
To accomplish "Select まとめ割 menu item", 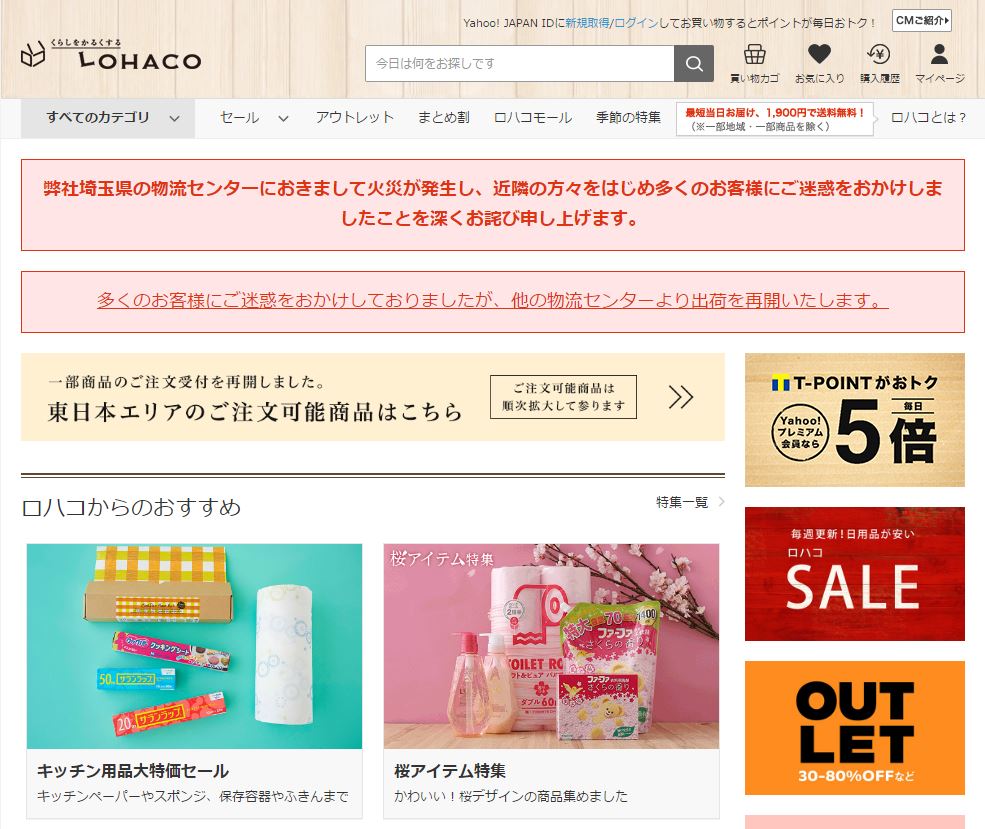I will click(x=444, y=117).
